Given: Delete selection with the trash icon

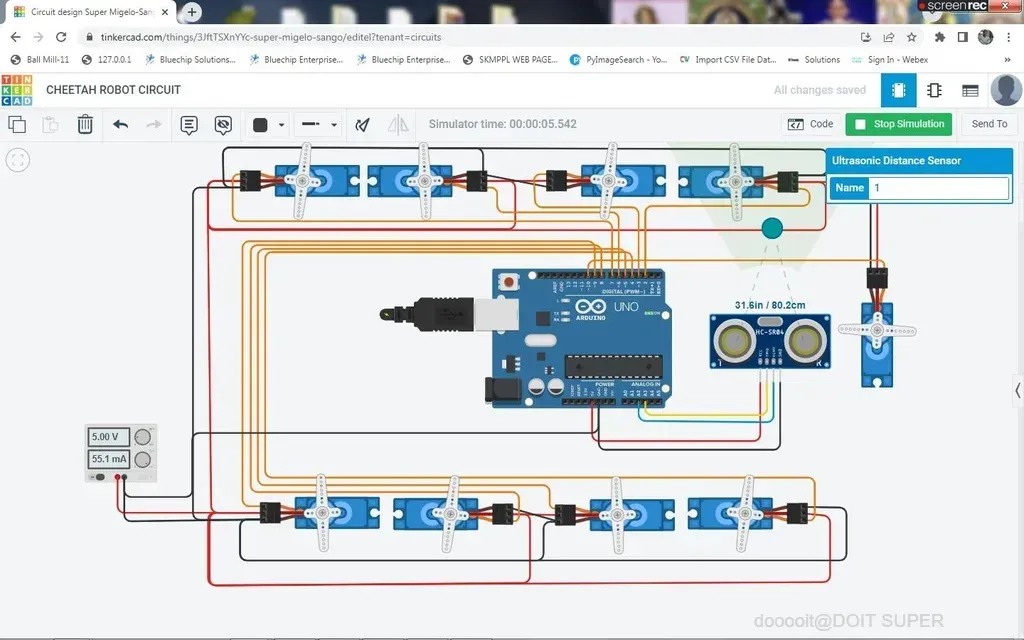Looking at the screenshot, I should (x=85, y=124).
